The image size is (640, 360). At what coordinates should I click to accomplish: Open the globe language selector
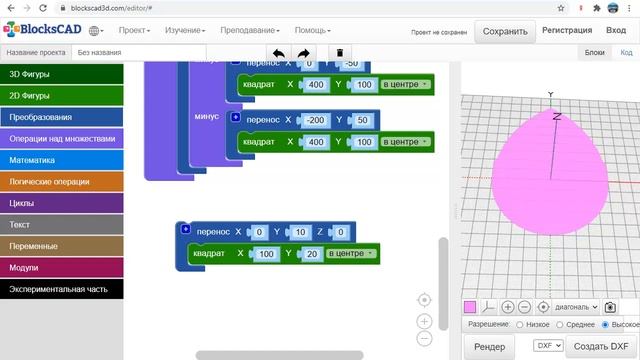[x=96, y=31]
